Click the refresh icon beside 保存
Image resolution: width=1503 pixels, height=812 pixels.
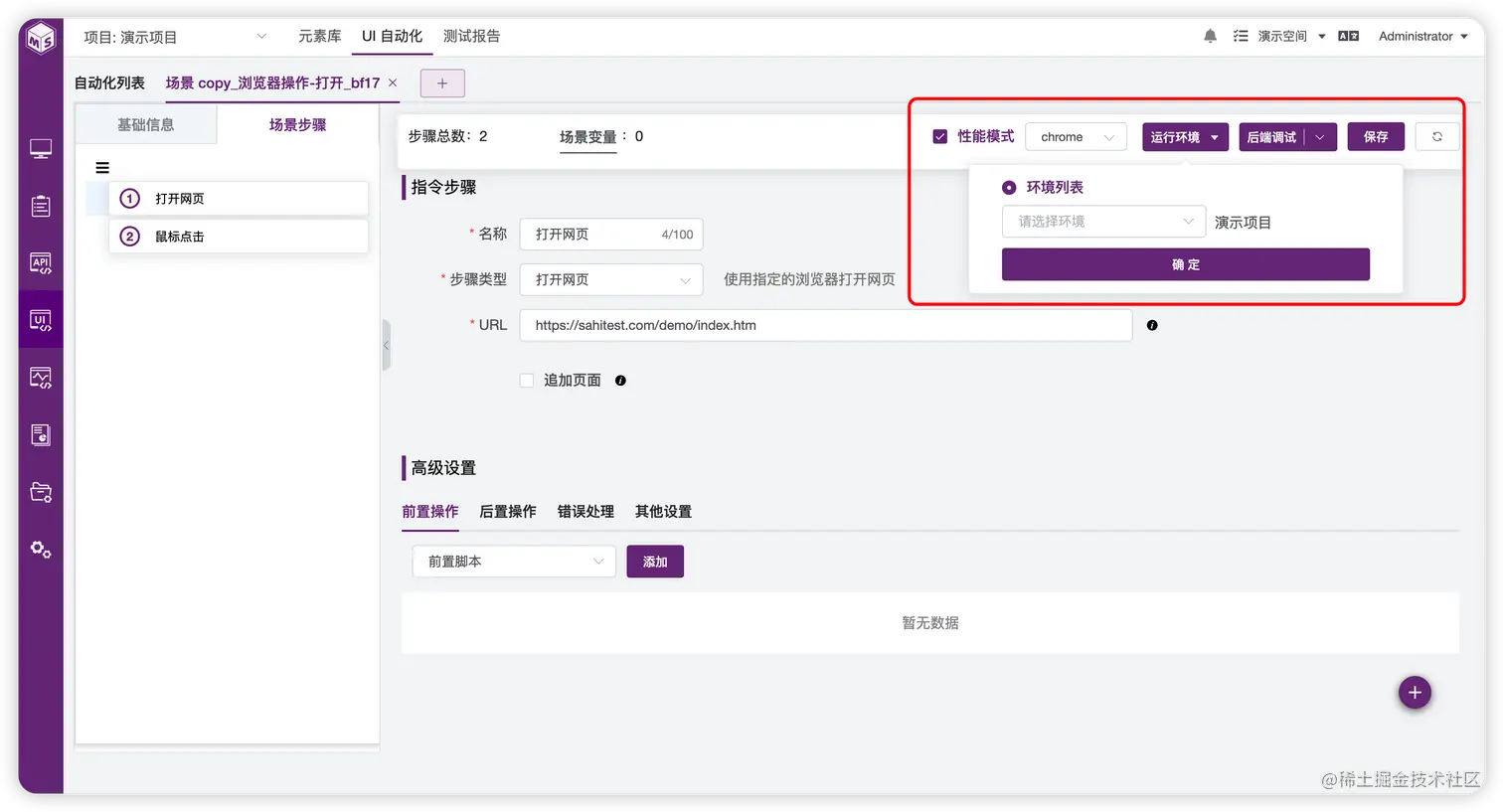pos(1437,136)
